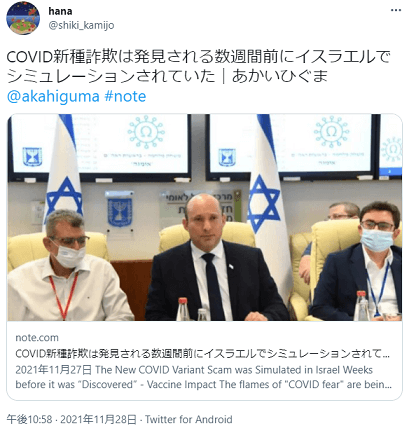The height and width of the screenshot is (433, 409).
Task: Click the display name hana
Action: 60,11
